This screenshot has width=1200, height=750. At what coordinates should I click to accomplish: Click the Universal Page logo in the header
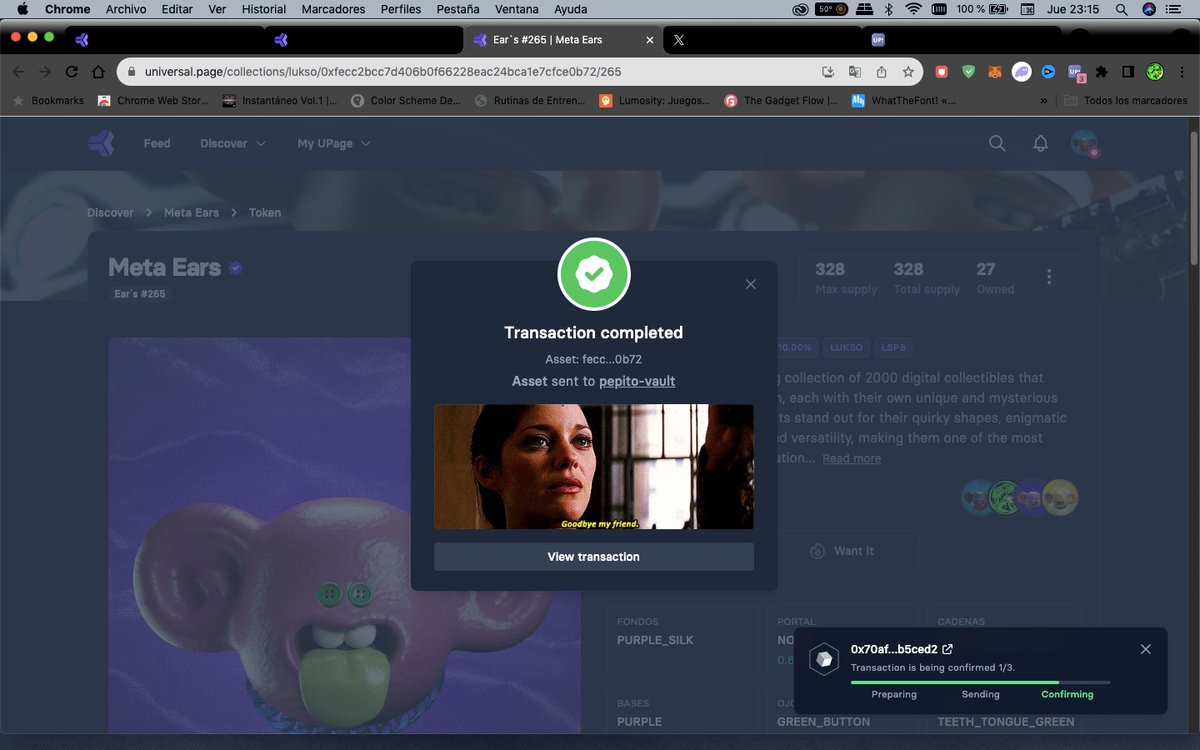[x=101, y=143]
